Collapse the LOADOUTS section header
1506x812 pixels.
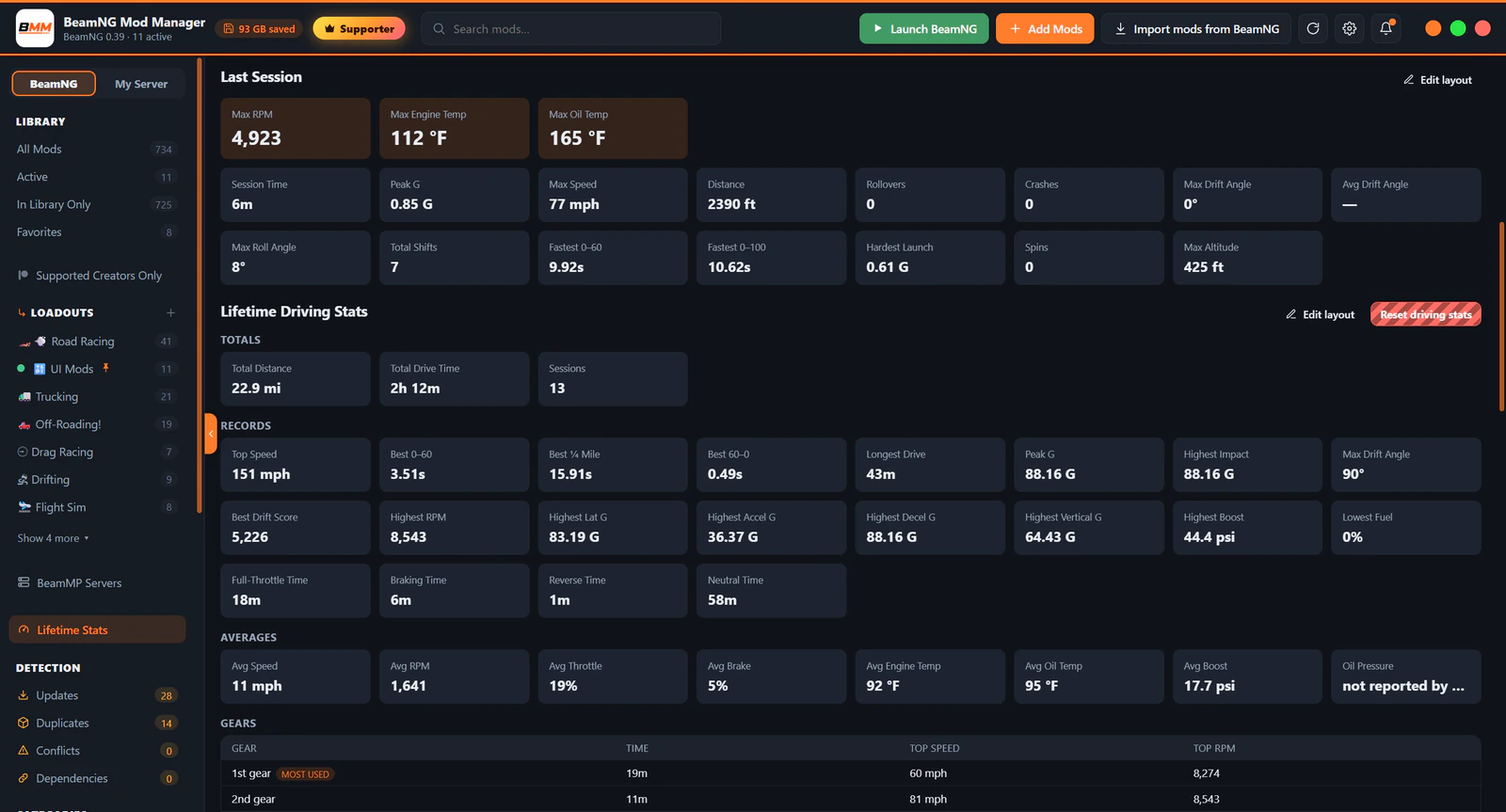[56, 312]
